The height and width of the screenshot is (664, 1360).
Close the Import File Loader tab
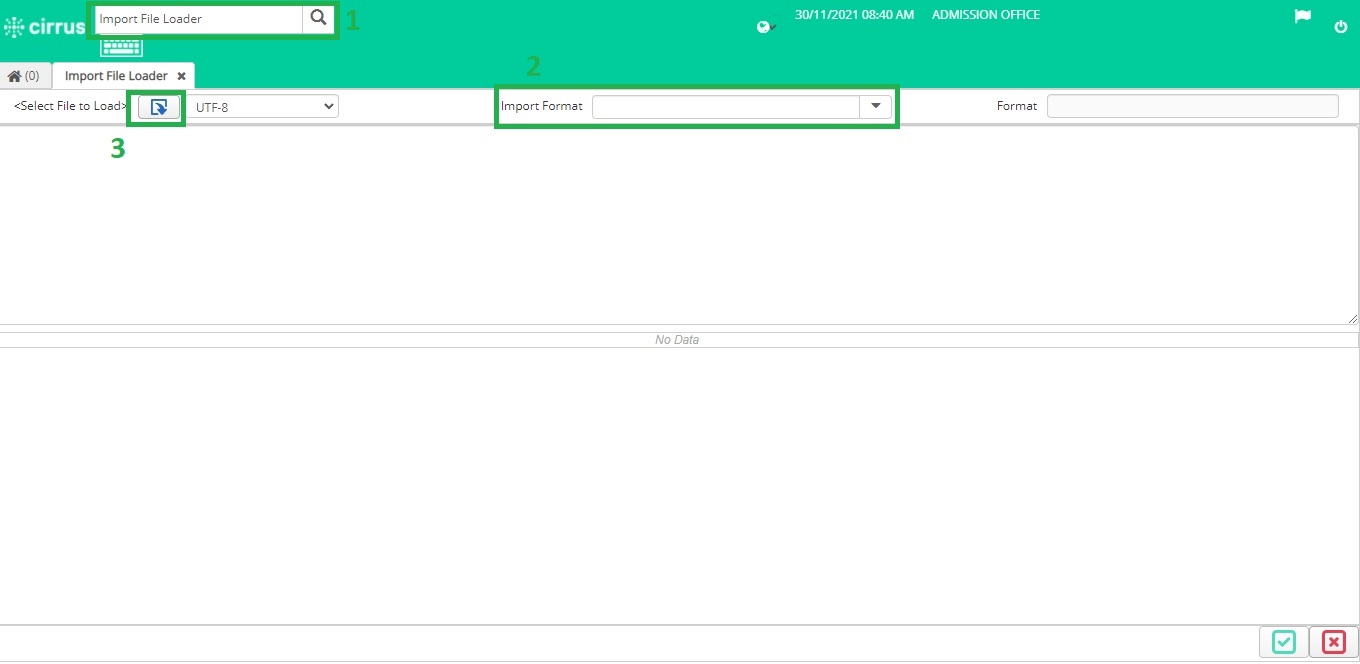181,76
